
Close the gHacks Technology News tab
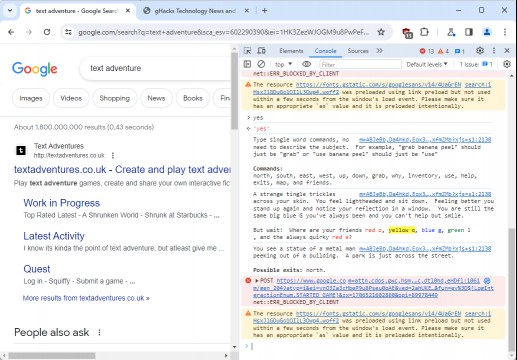tap(247, 11)
